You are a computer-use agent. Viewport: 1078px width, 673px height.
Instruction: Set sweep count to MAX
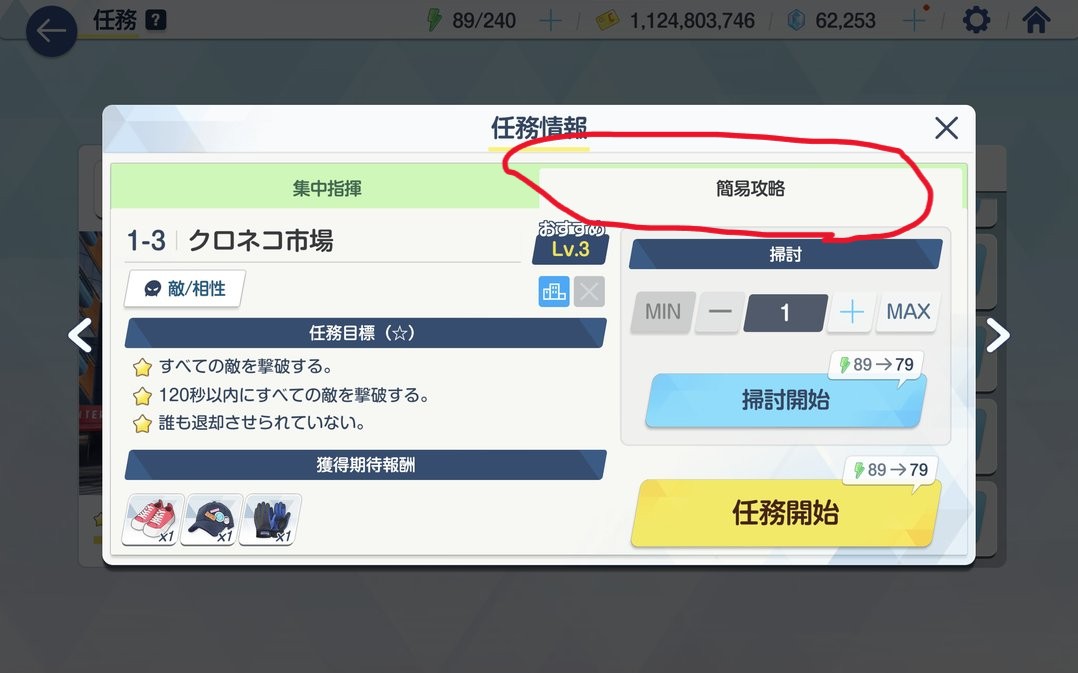point(908,312)
